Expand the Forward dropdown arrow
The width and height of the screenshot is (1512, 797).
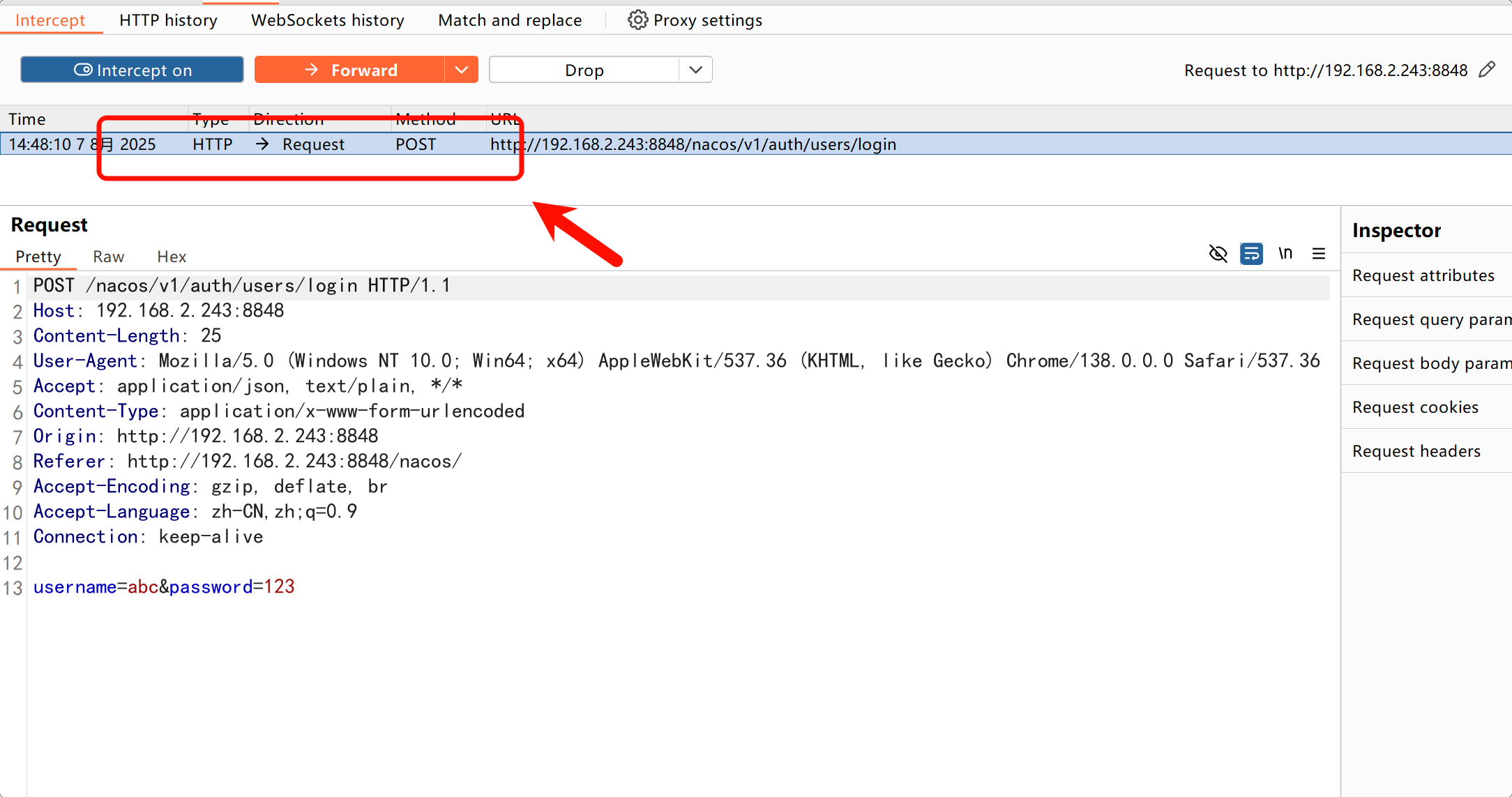[461, 70]
